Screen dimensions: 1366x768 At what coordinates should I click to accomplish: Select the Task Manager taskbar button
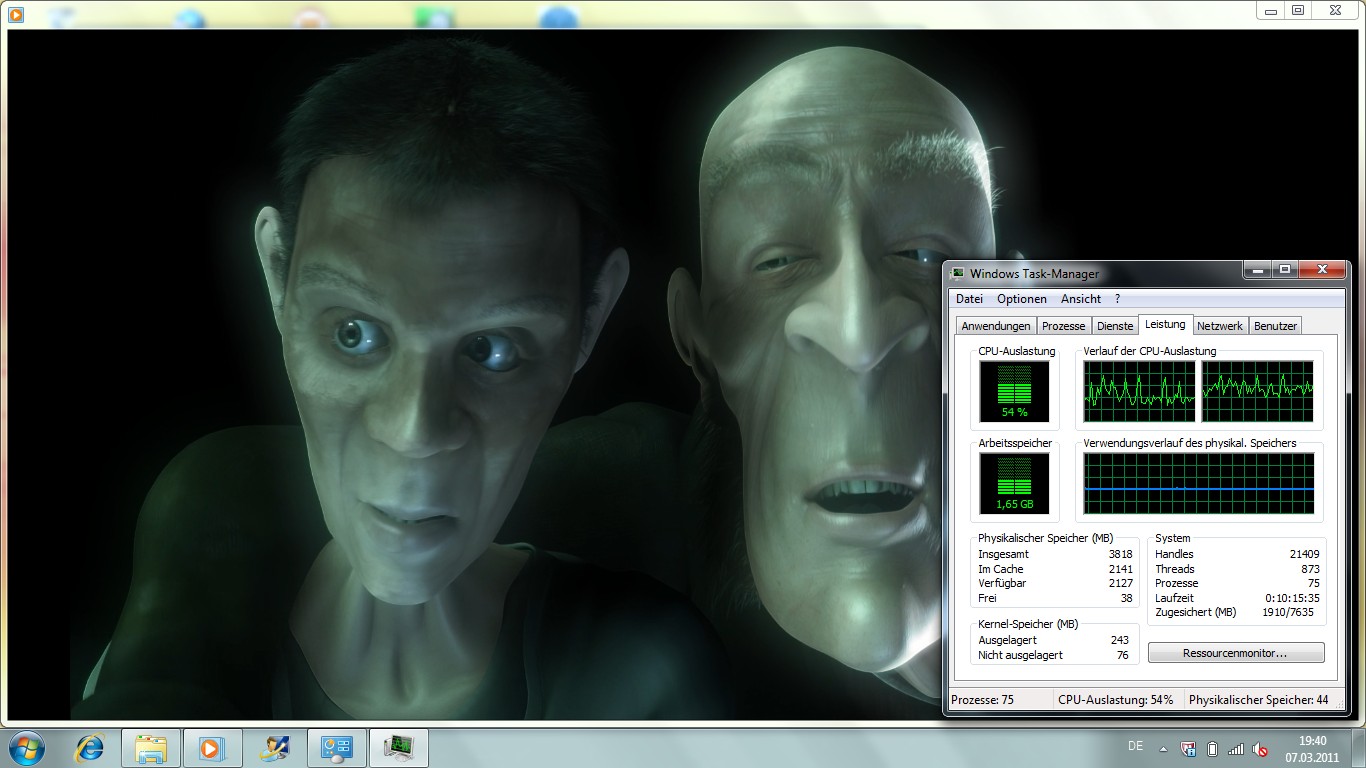point(399,748)
